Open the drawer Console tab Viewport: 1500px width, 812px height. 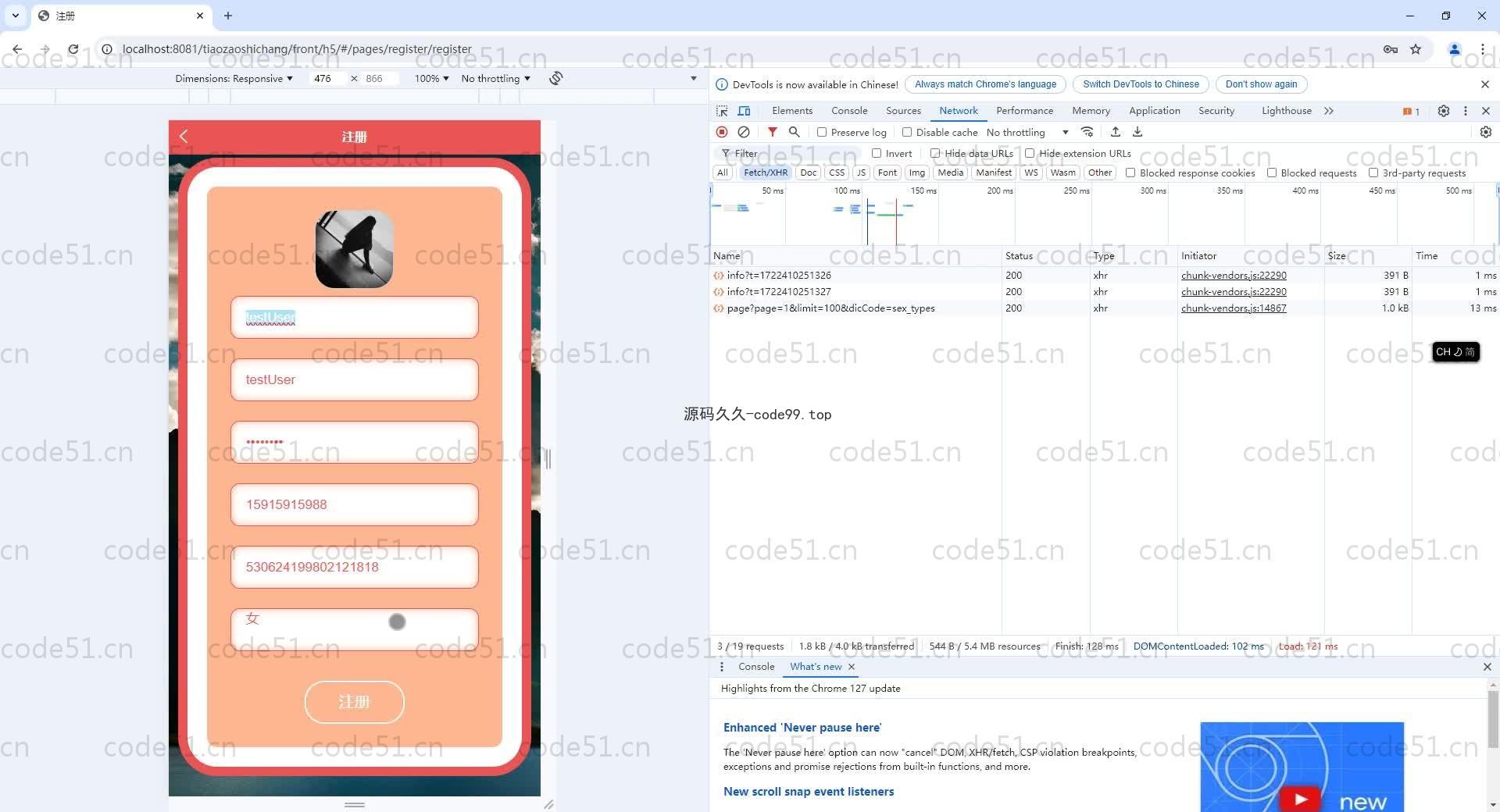(x=756, y=667)
